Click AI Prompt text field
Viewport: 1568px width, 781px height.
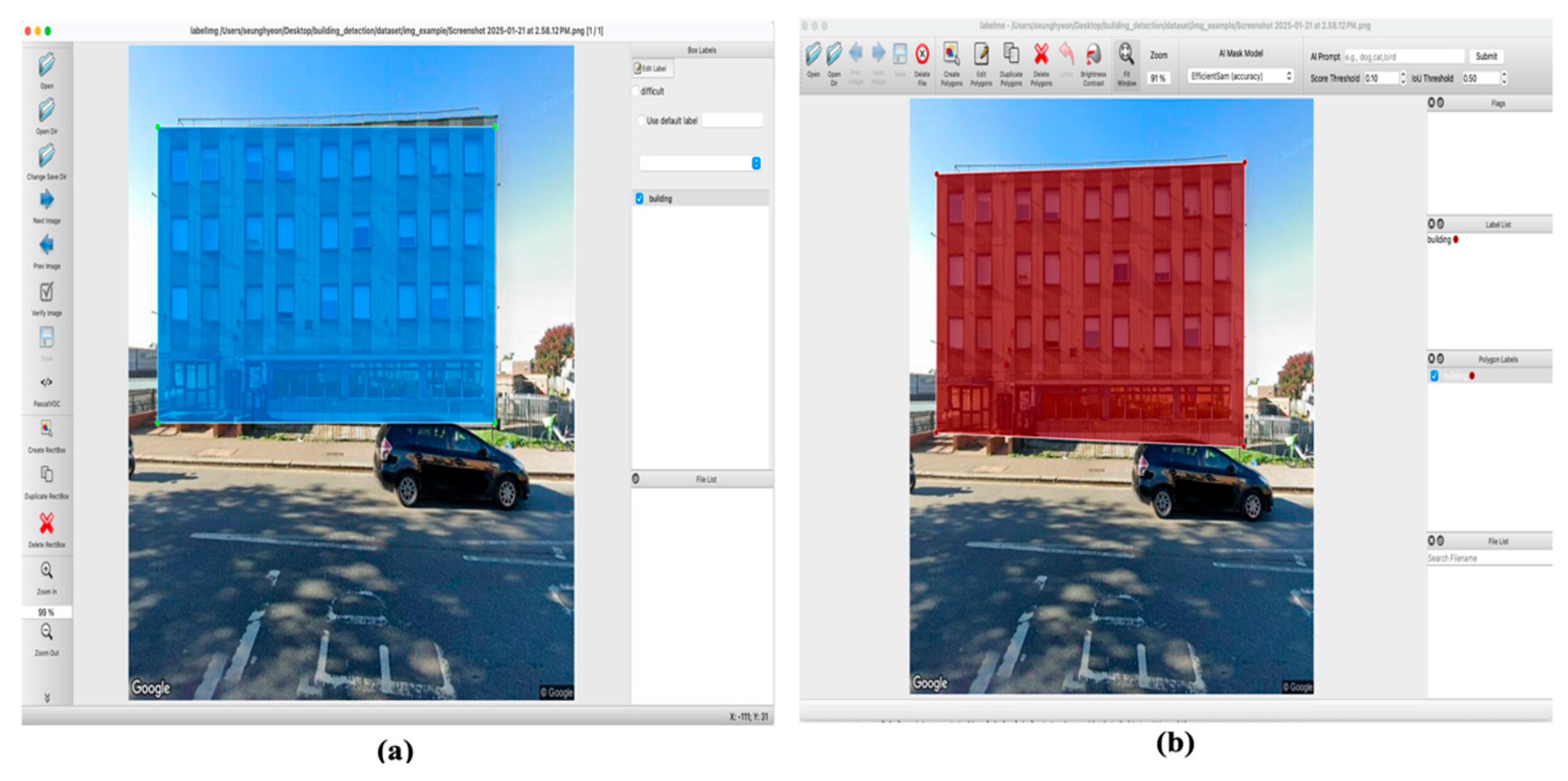pyautogui.click(x=1403, y=56)
